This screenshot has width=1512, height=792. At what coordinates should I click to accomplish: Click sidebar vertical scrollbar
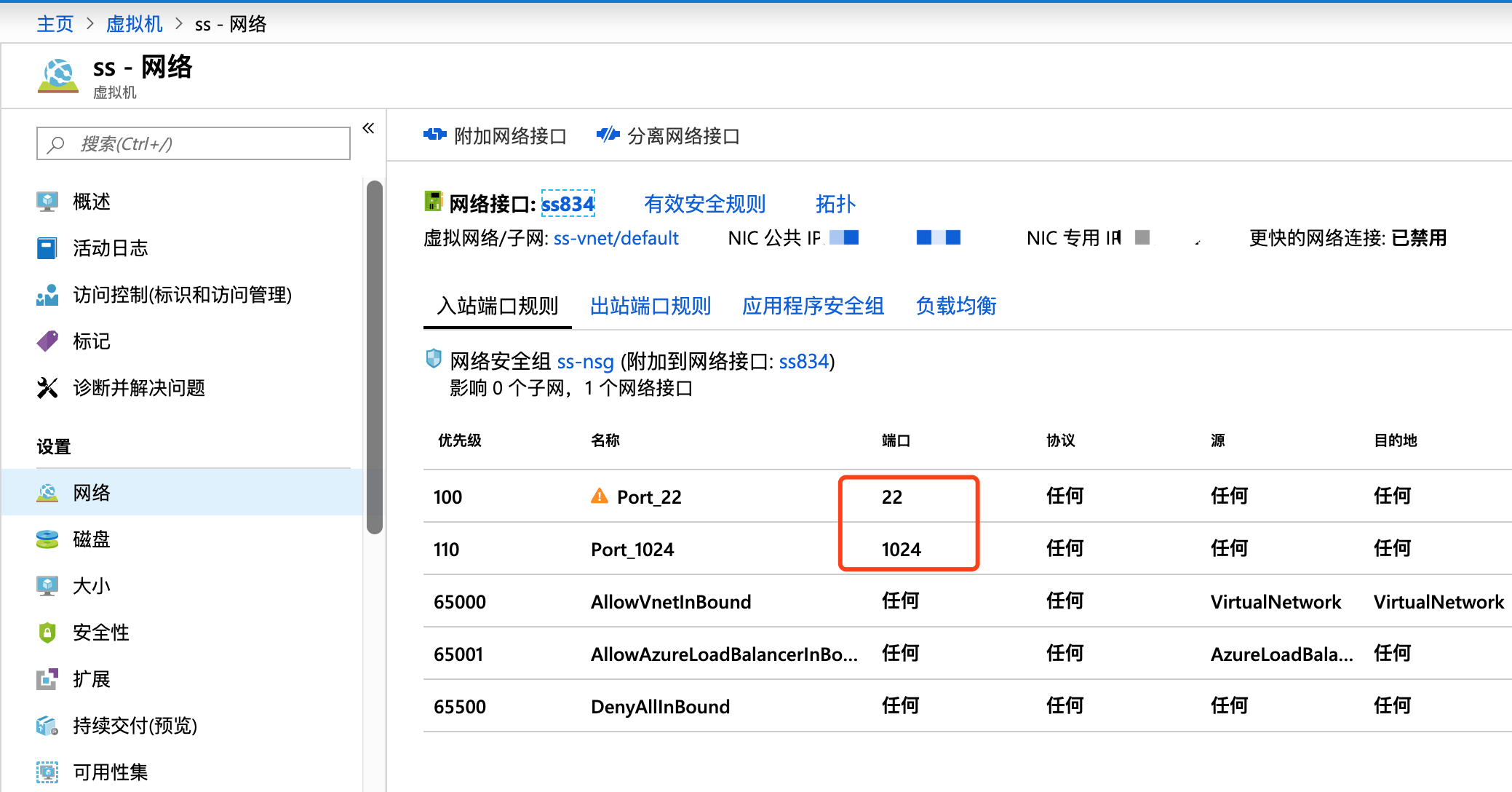coord(375,357)
